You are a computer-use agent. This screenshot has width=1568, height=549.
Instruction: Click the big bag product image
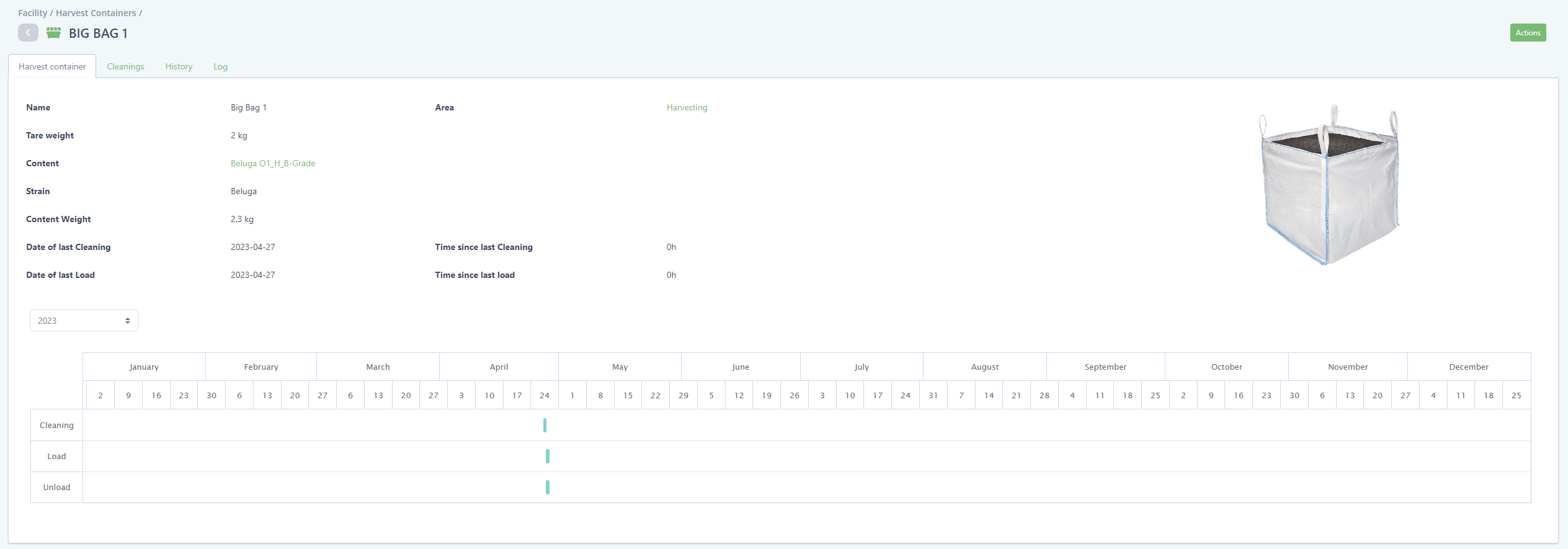point(1329,185)
